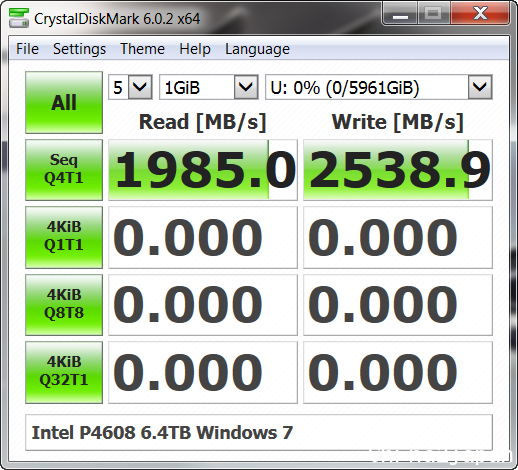
Task: Open the test count dropdown showing 5
Action: coord(130,87)
